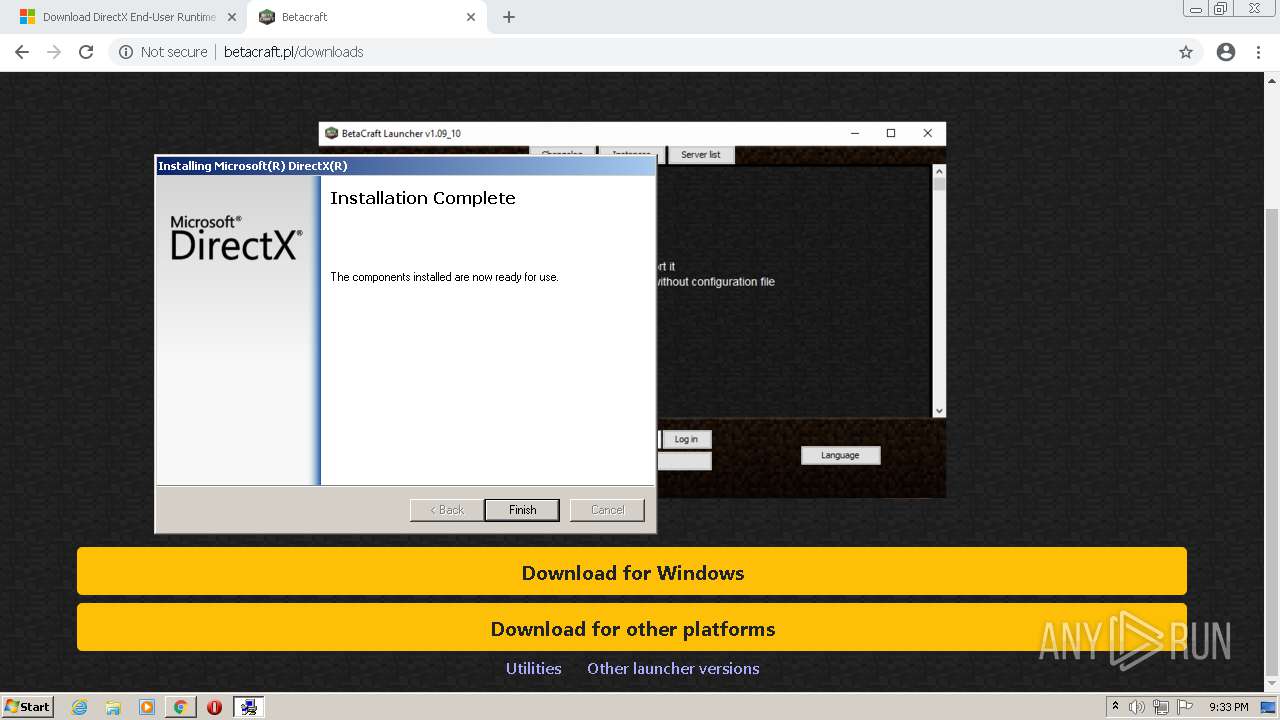Click the BetaCraft Launcher title bar icon
Viewport: 1280px width, 720px height.
(x=331, y=133)
